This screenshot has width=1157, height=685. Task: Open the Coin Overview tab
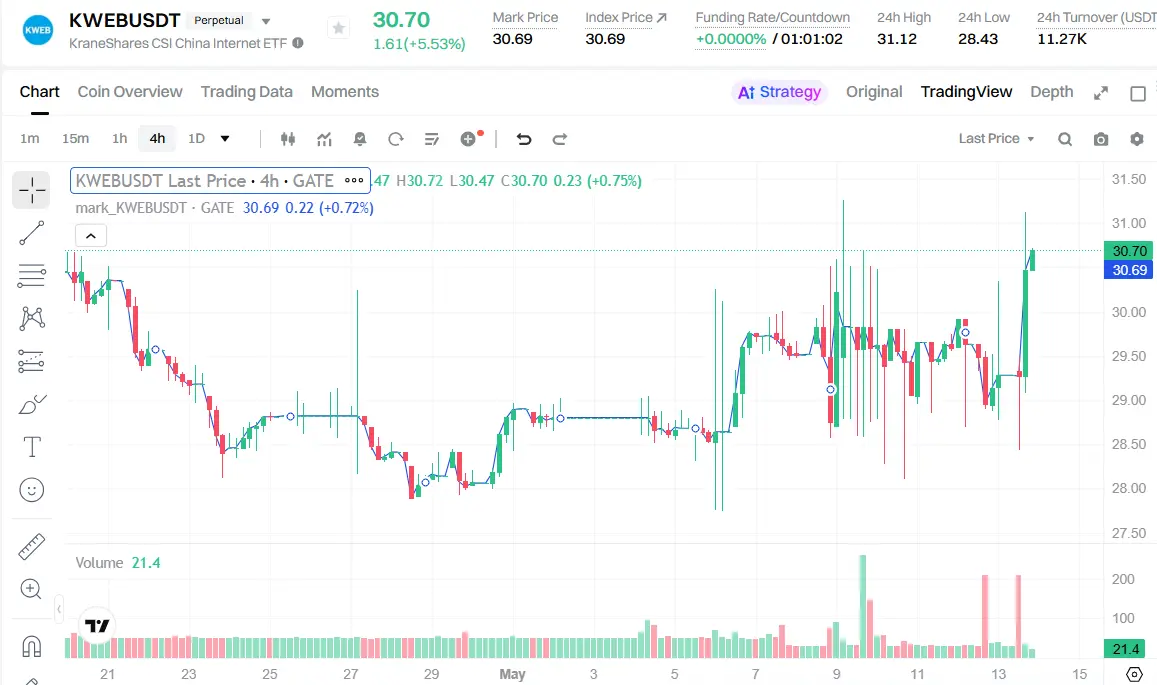[x=130, y=92]
